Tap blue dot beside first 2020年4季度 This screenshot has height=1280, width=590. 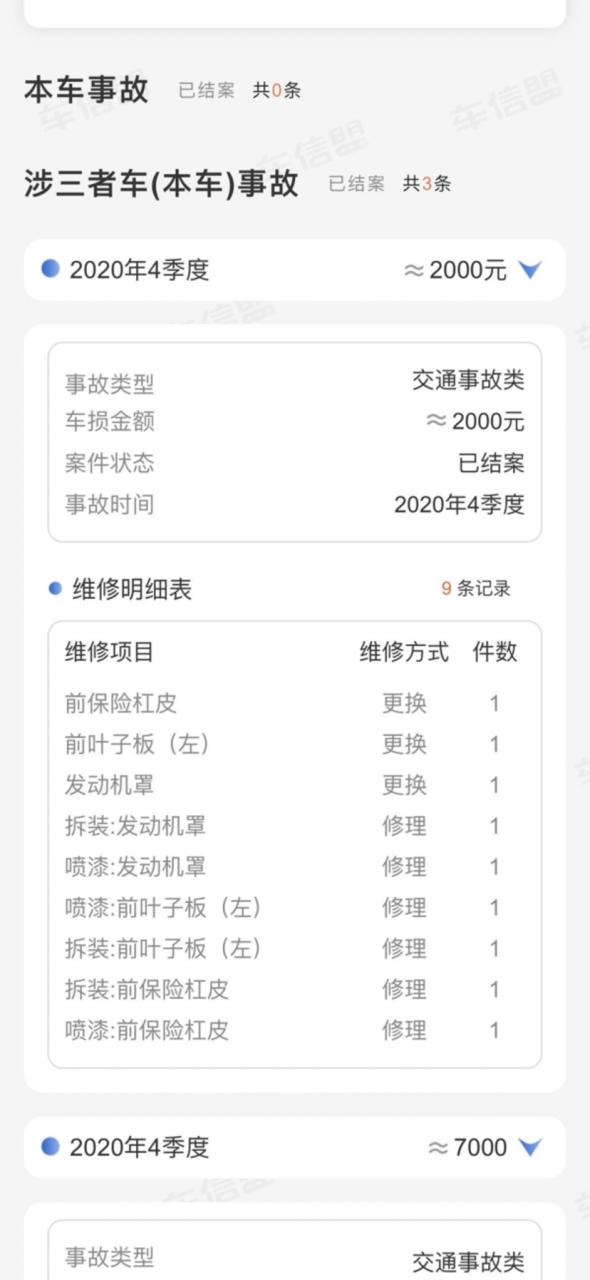[x=50, y=269]
